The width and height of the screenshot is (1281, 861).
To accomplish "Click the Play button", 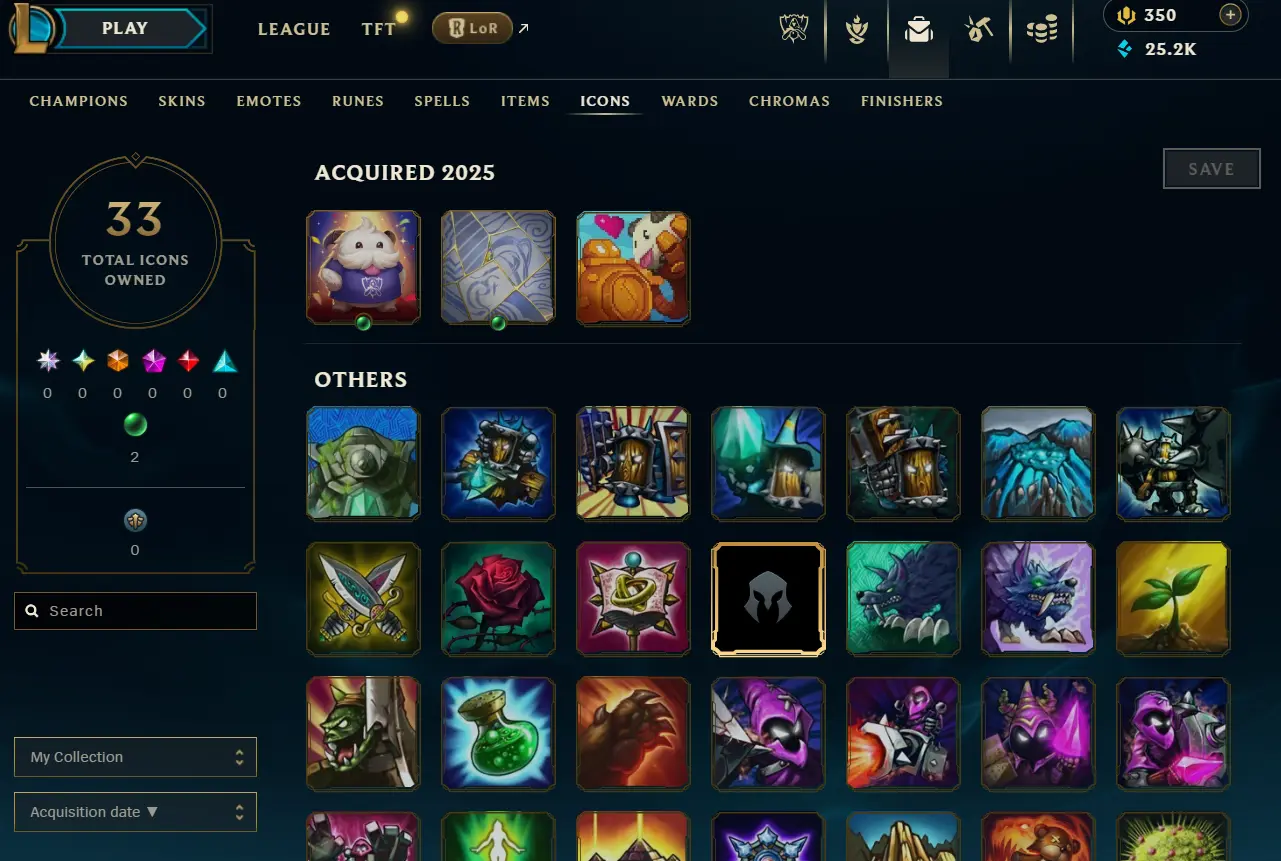I will click(x=125, y=28).
